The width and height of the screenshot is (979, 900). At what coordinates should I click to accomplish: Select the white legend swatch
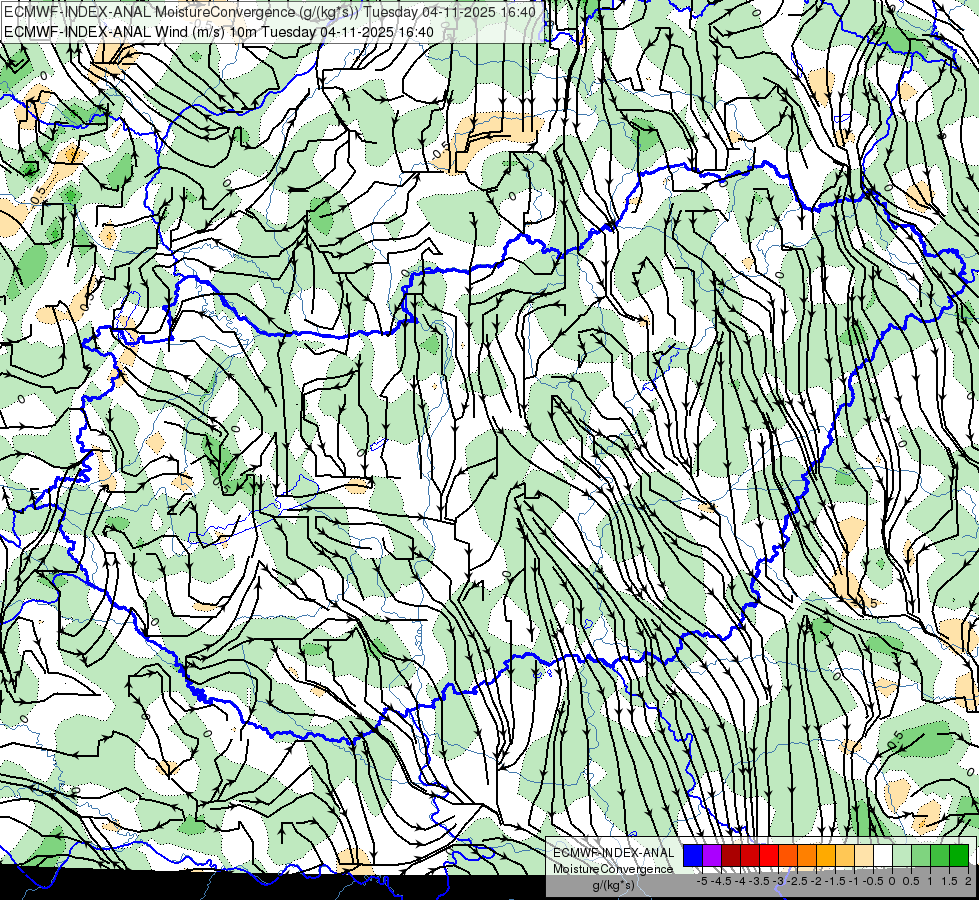click(x=883, y=855)
